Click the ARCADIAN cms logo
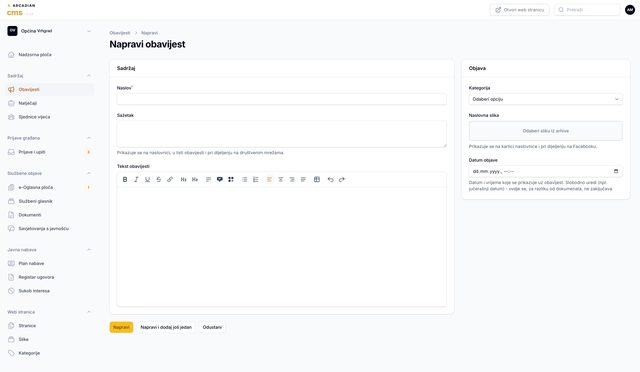 click(21, 10)
